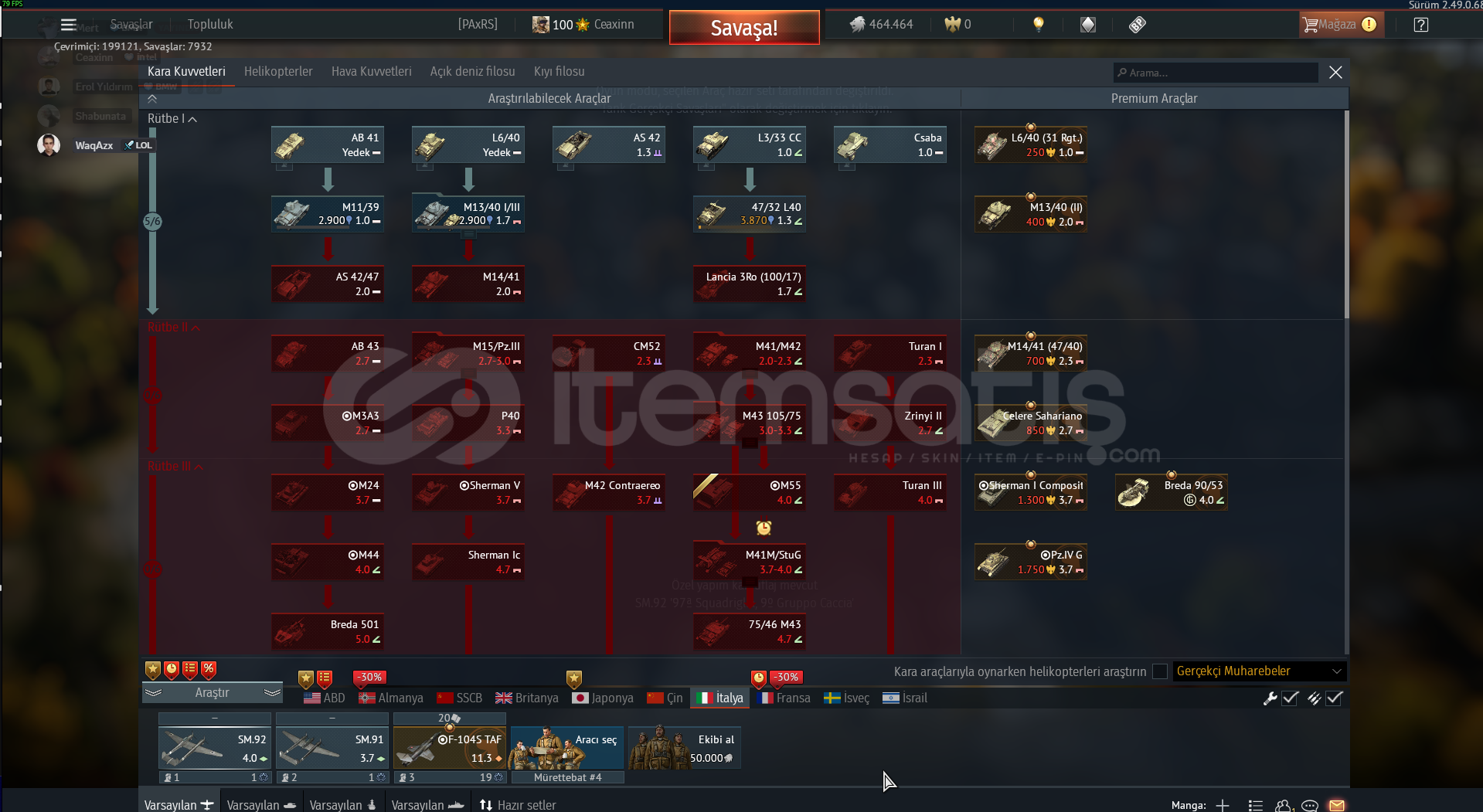Click the Shabunata contact avatar
The width and height of the screenshot is (1483, 812).
click(49, 116)
